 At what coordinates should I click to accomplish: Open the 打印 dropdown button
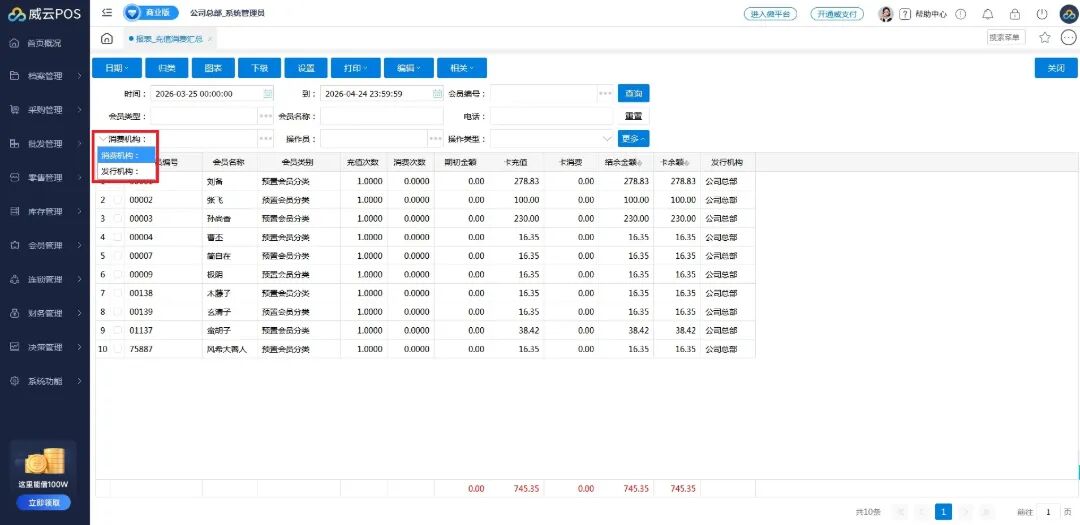[x=355, y=68]
